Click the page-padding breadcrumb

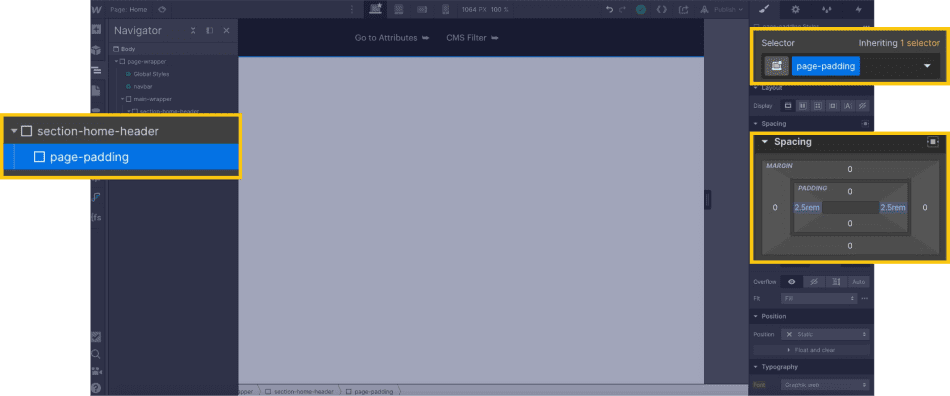369,391
